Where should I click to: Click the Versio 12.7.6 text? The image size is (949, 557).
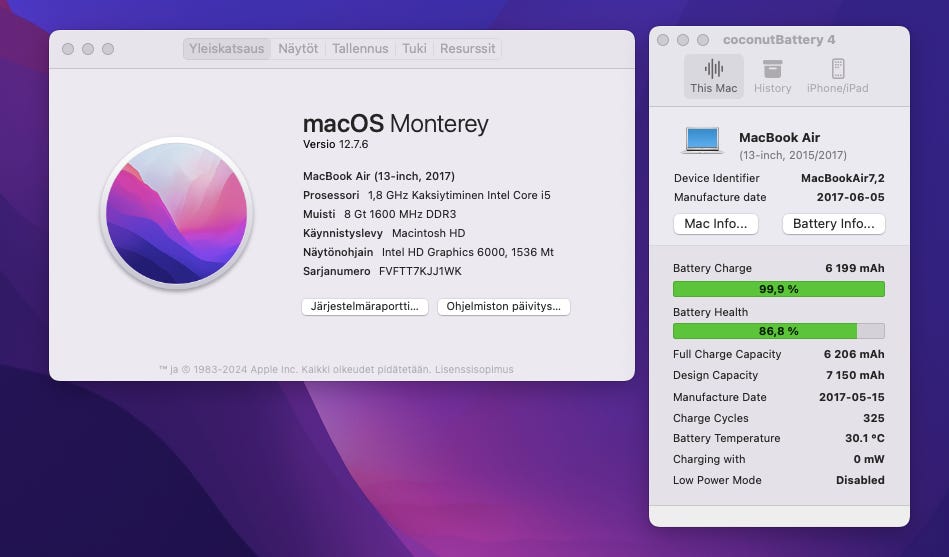(x=335, y=144)
